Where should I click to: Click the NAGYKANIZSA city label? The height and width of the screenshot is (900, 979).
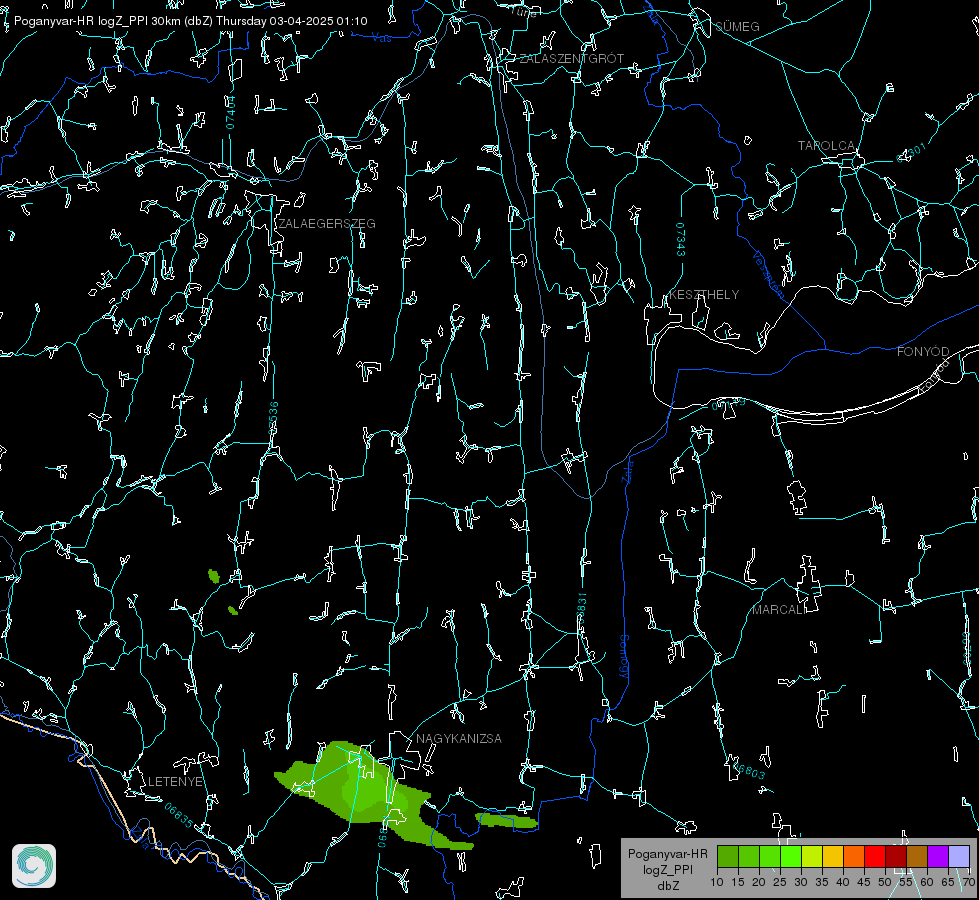pos(459,739)
